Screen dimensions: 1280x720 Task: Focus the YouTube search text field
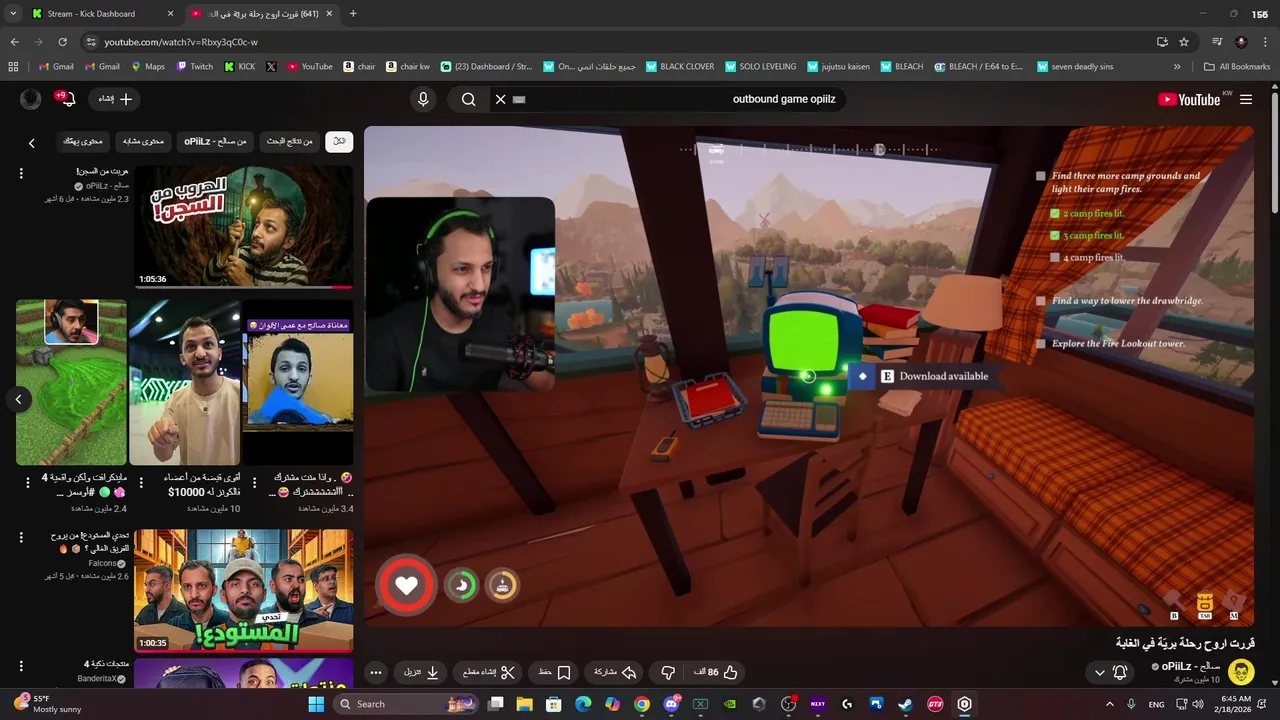[680, 99]
